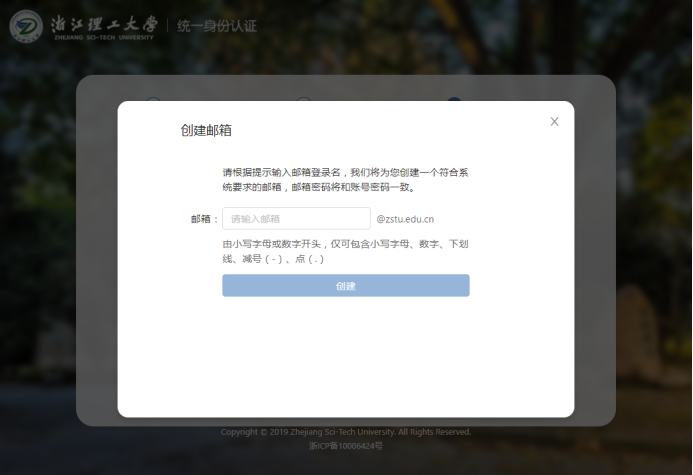693x475 pixels.
Task: Close the 创建邮箱 dialog with X
Action: click(x=554, y=122)
